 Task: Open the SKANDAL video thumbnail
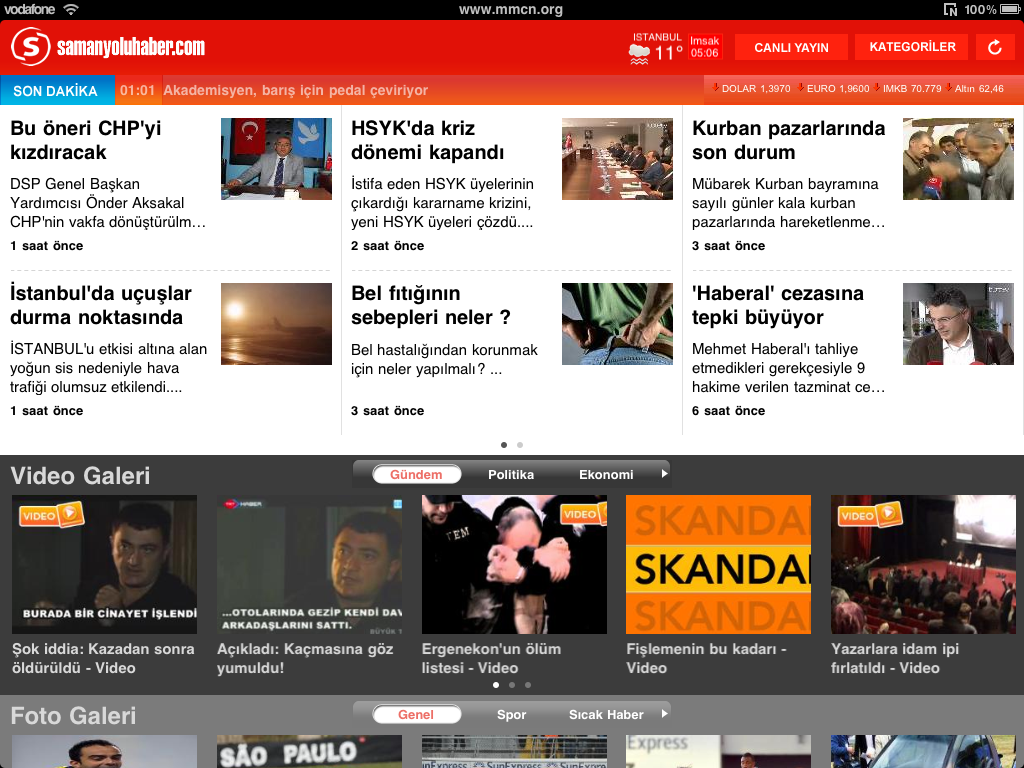(x=718, y=565)
